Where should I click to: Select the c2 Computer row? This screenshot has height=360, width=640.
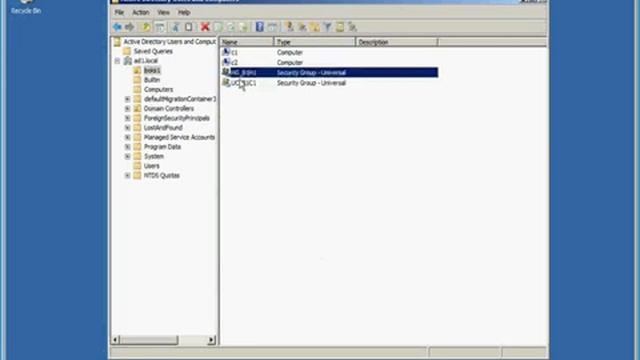tap(329, 62)
